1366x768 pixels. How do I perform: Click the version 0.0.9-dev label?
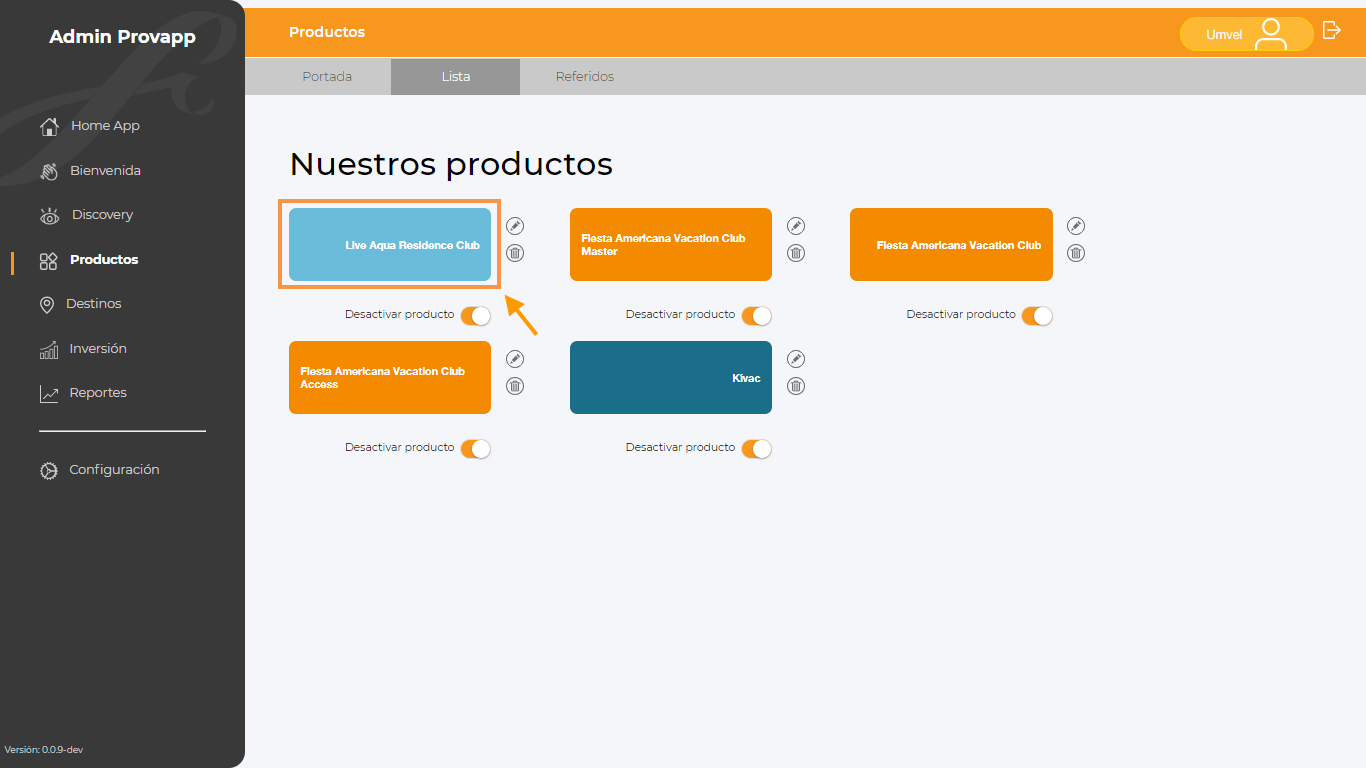pos(43,749)
